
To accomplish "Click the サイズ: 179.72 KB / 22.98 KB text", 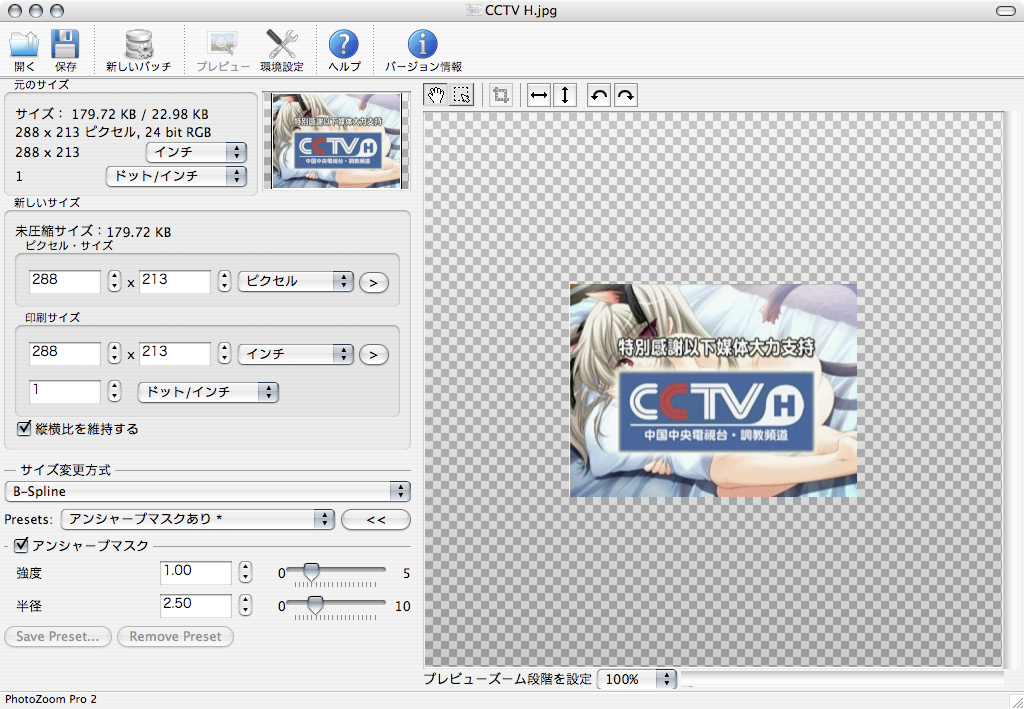I will [112, 114].
